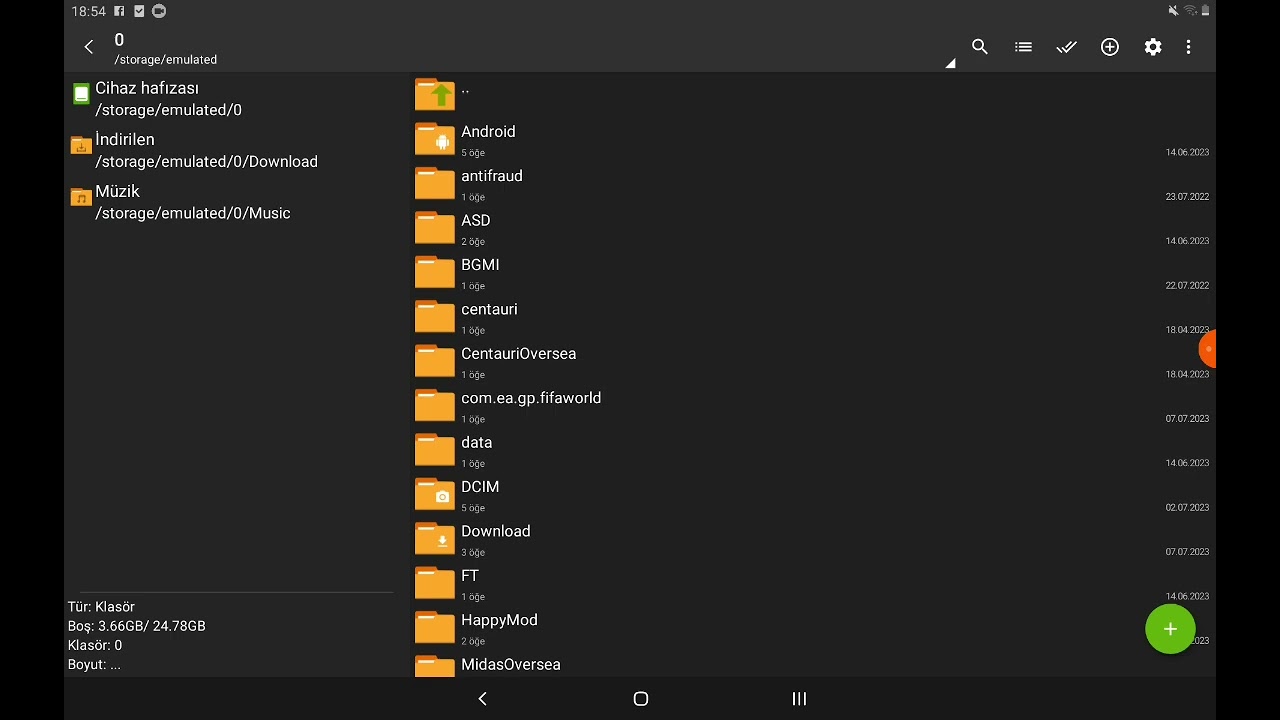1280x720 pixels.
Task: Select the 'HappyMod' folder name
Action: [x=499, y=620]
